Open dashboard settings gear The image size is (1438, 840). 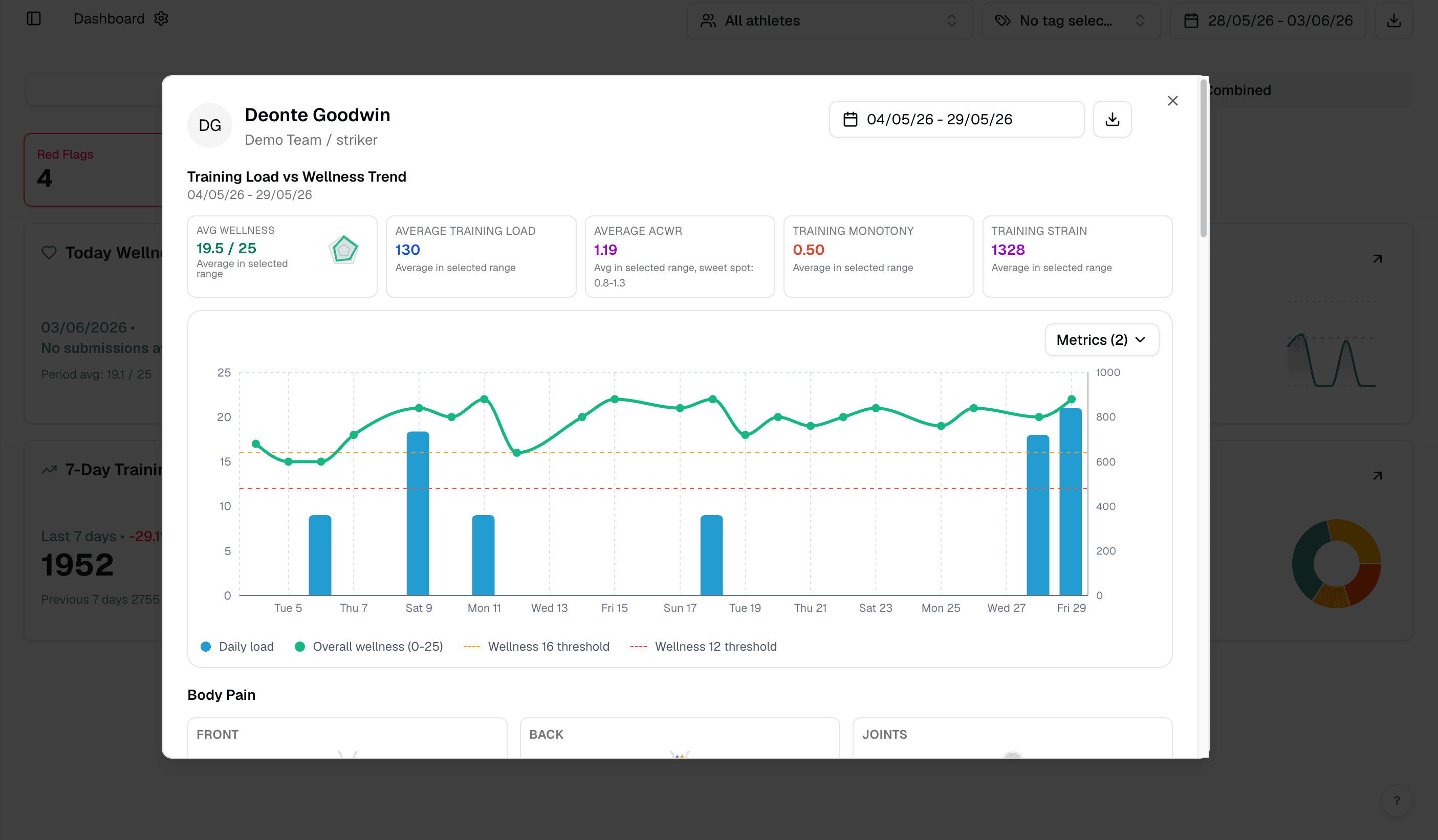[x=162, y=19]
